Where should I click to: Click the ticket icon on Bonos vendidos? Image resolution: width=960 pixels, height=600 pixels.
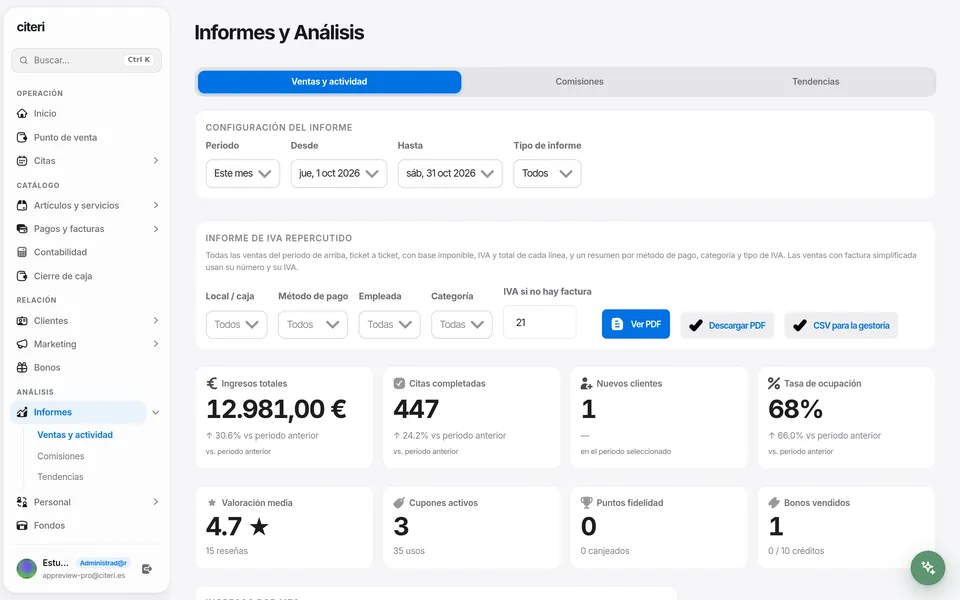(x=774, y=503)
